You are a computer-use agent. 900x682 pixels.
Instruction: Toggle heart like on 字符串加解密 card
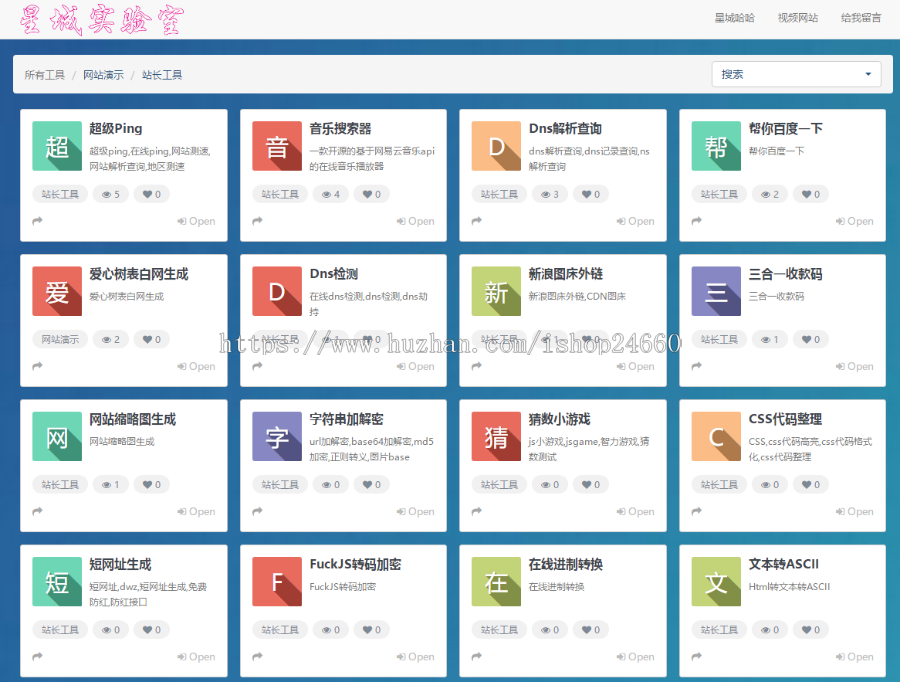coord(371,485)
